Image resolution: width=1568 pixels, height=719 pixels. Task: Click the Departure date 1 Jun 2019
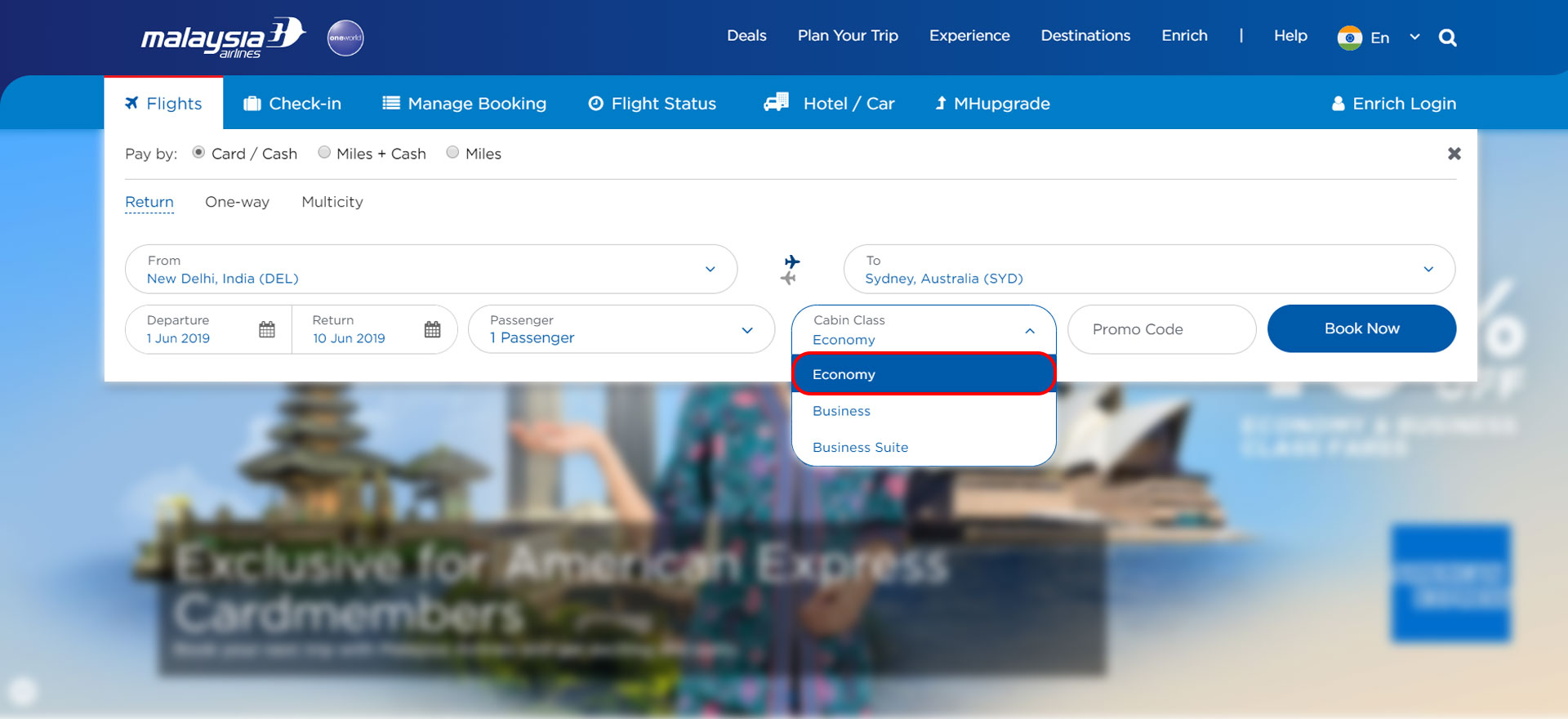click(178, 338)
